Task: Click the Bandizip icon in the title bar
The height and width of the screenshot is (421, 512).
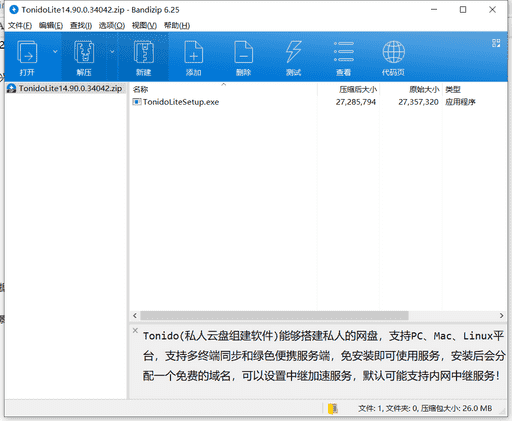Action: pos(14,10)
